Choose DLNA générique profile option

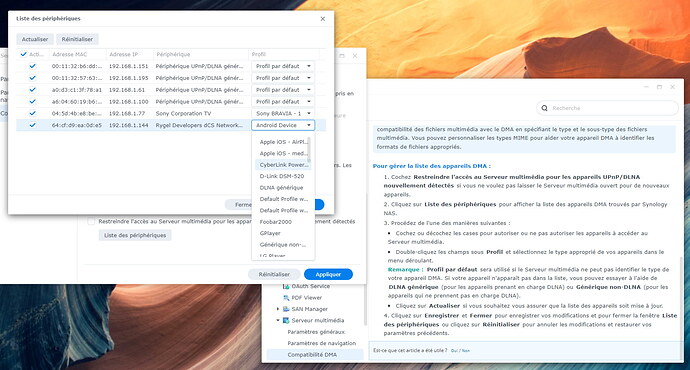[x=283, y=188]
